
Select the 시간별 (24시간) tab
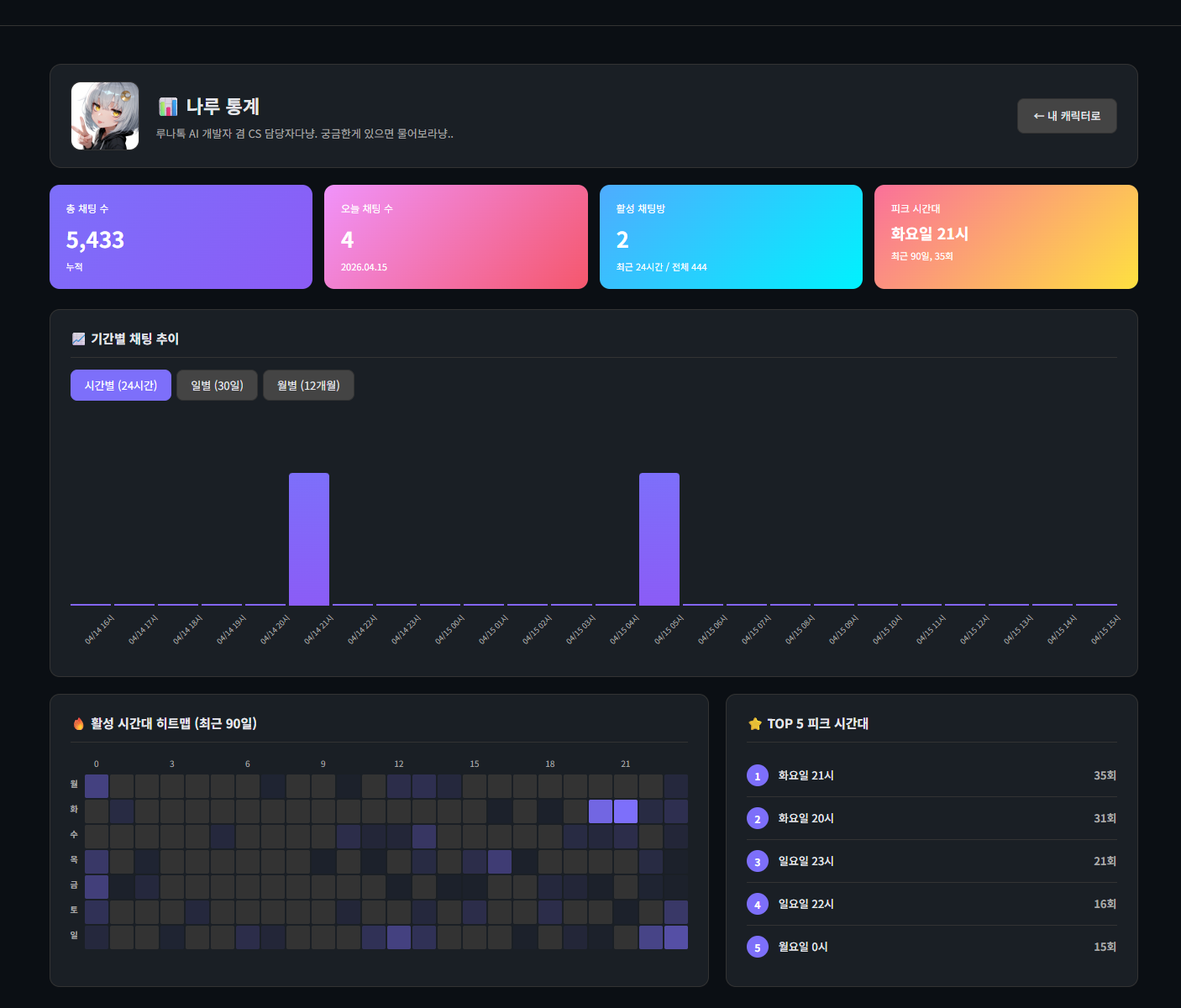[121, 386]
